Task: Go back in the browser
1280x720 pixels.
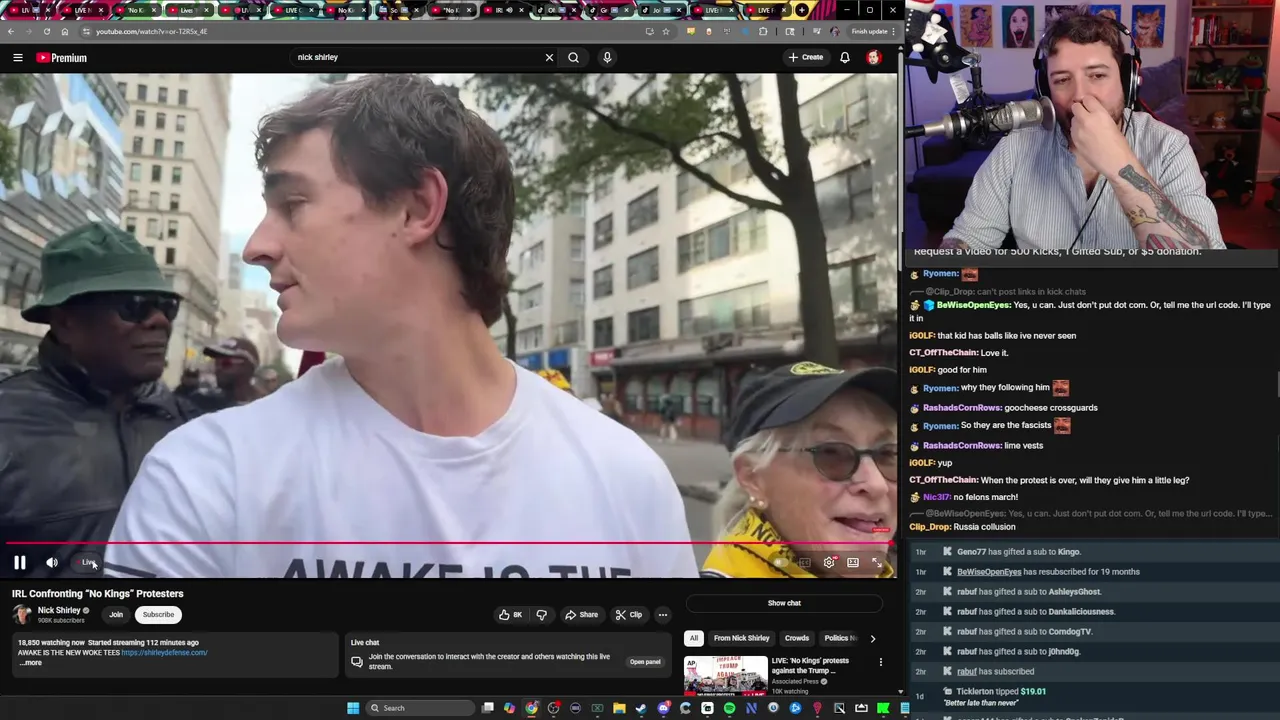Action: 11,31
